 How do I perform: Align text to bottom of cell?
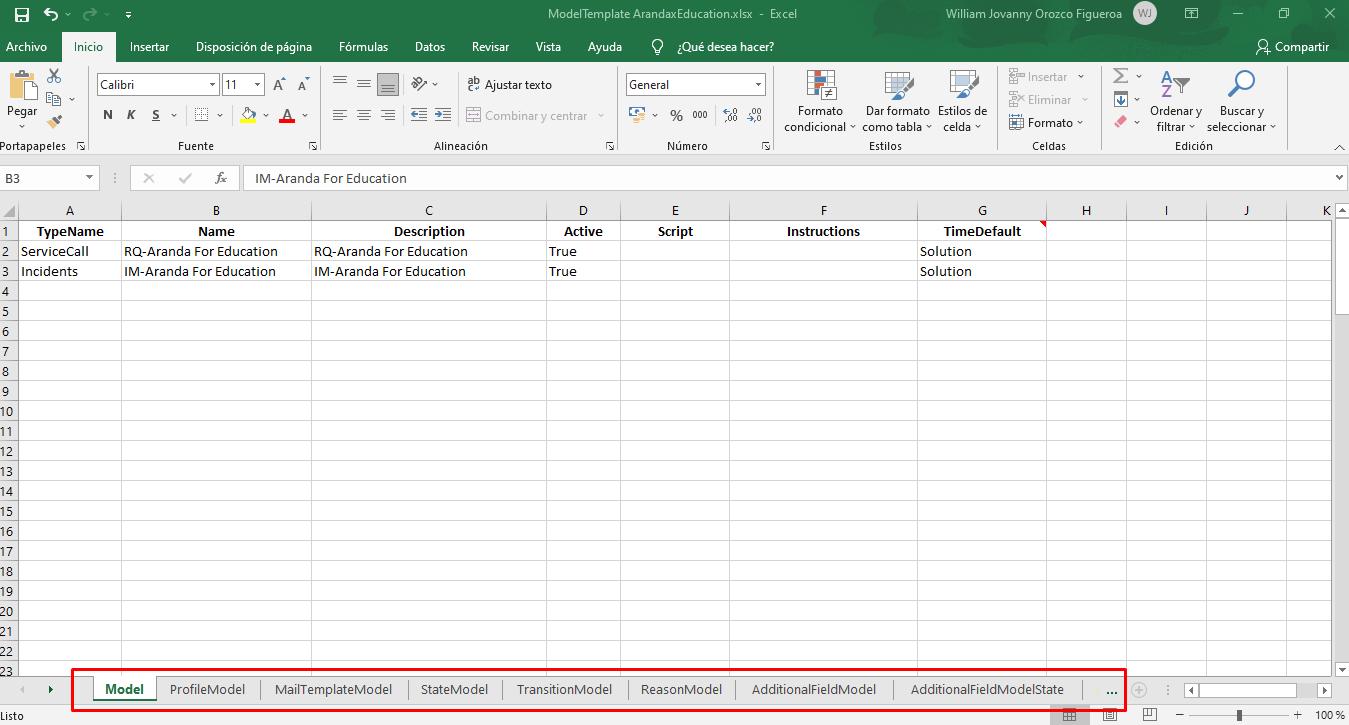click(388, 84)
